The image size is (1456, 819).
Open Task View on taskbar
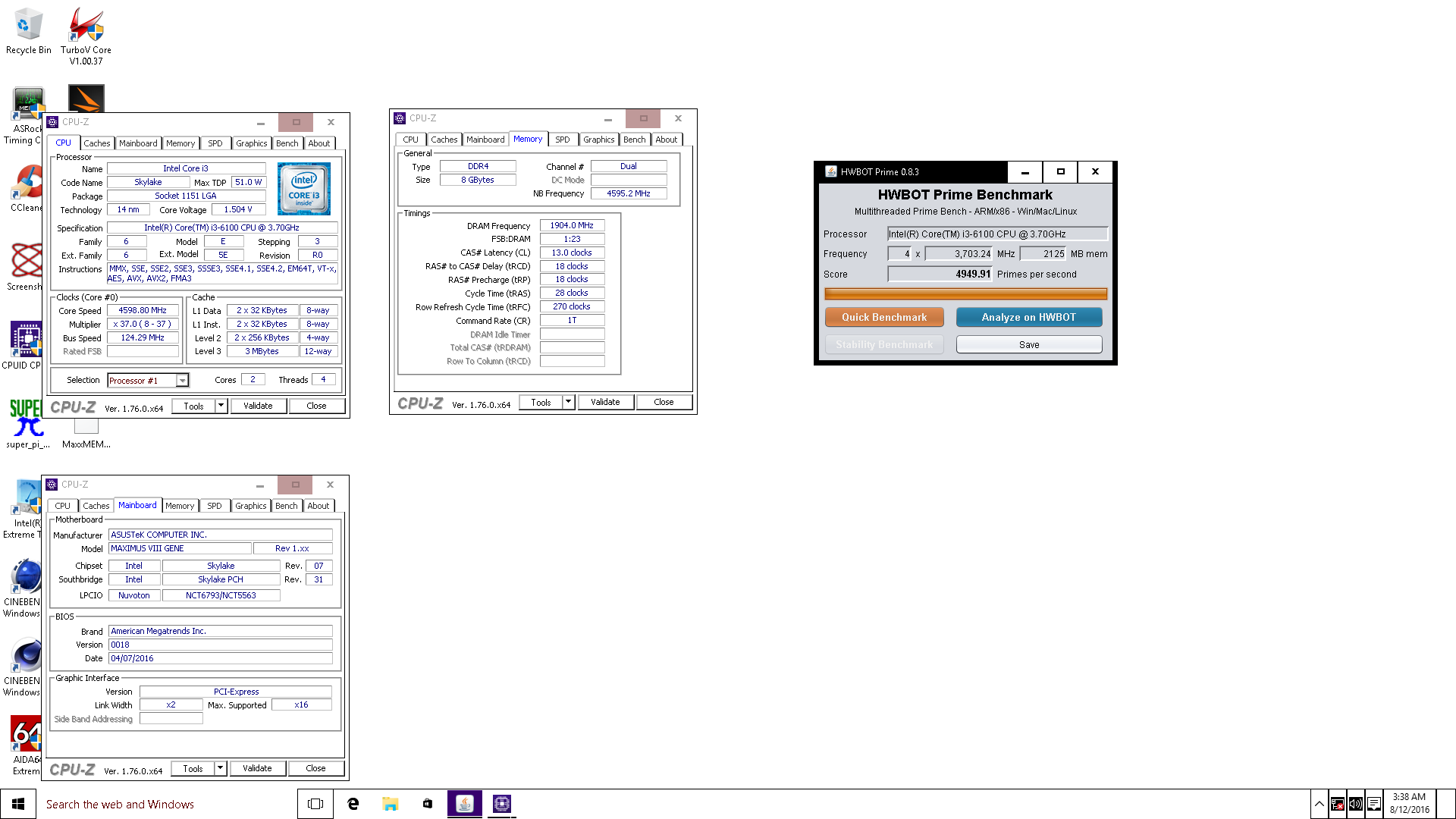point(315,804)
